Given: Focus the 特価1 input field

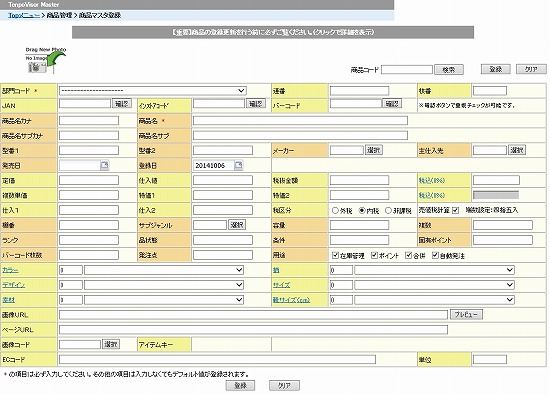Looking at the screenshot, I should [x=223, y=195].
